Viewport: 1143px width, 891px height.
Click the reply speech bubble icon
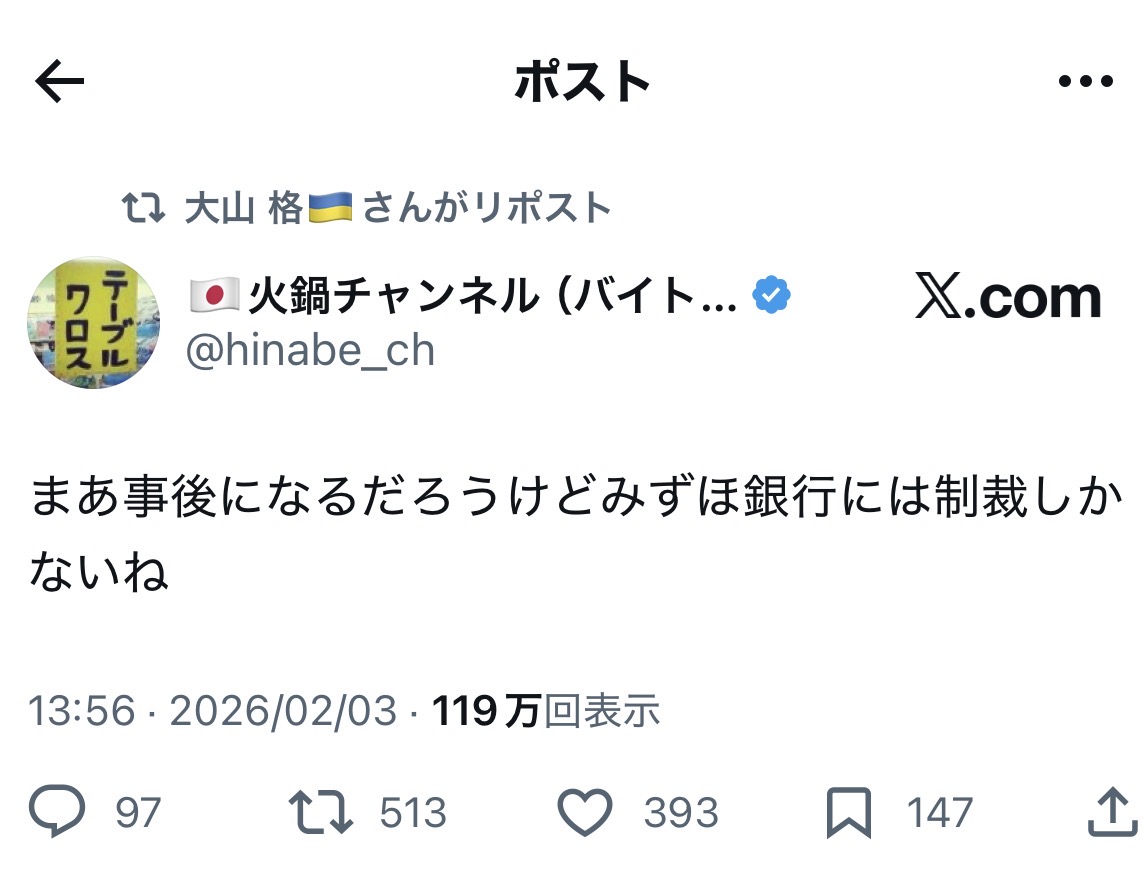(x=57, y=810)
